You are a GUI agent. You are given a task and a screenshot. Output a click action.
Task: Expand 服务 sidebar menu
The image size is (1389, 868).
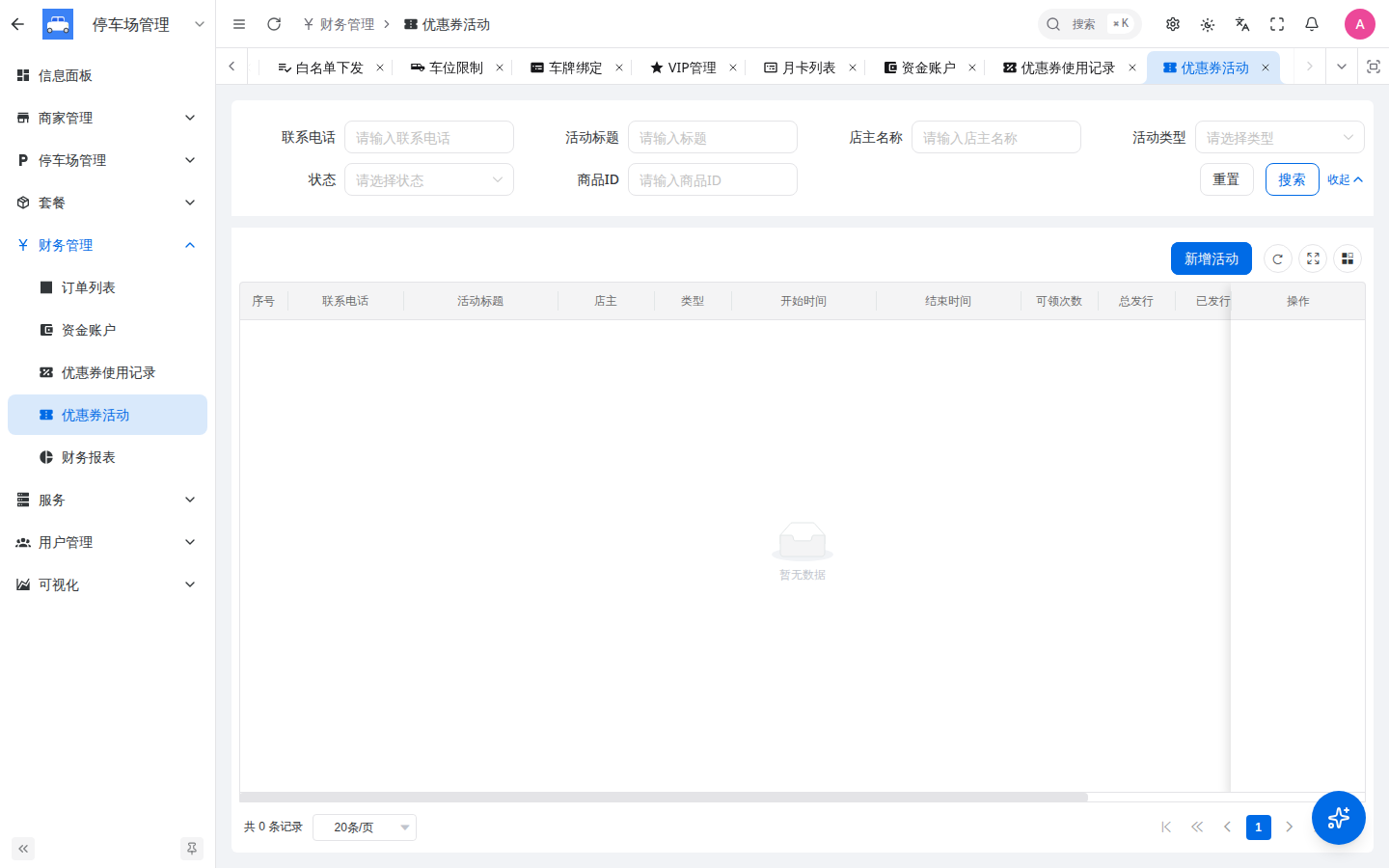coord(107,500)
